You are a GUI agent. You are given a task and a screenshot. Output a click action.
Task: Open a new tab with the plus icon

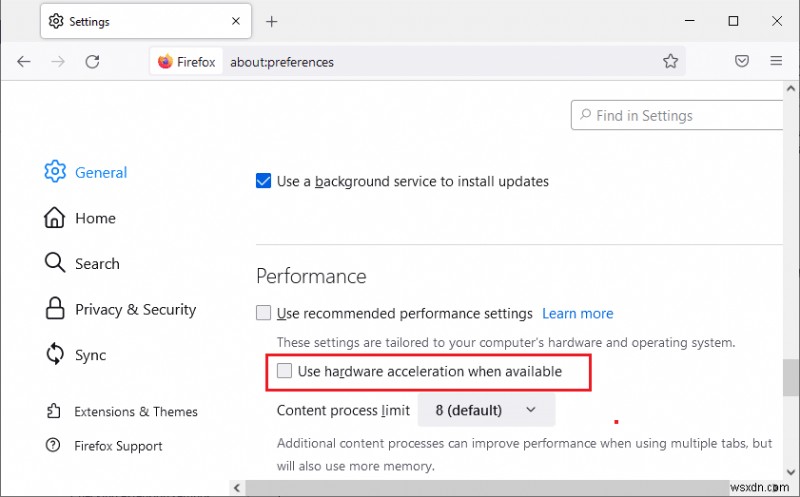(271, 21)
